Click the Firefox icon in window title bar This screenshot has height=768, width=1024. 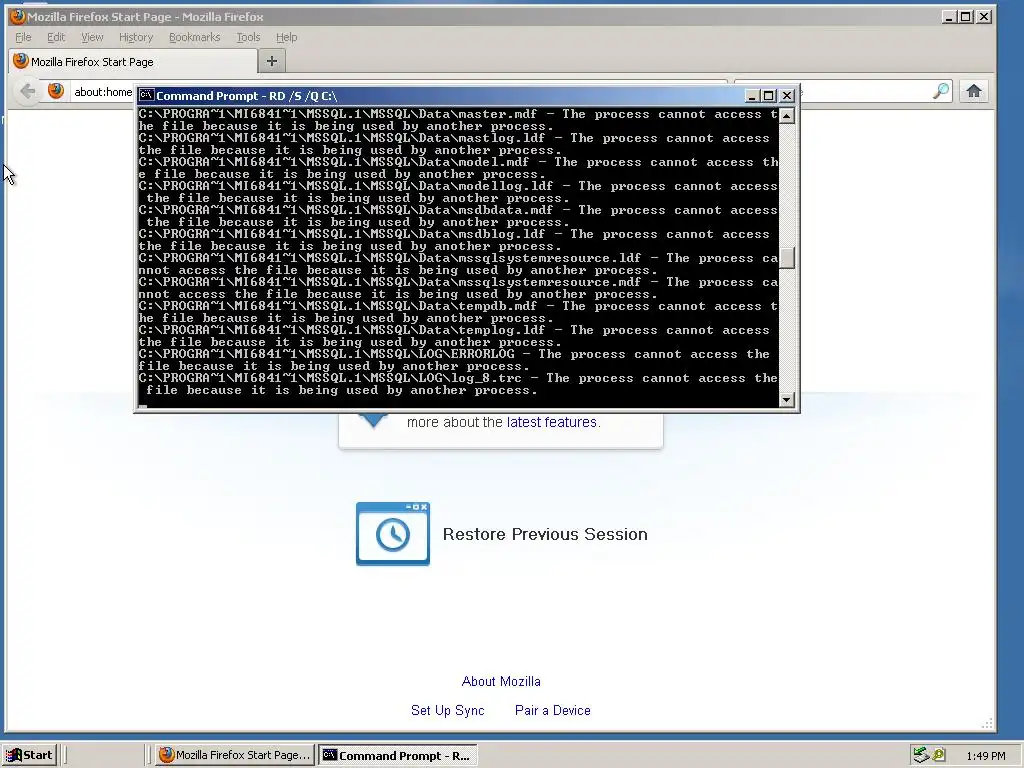pos(17,16)
